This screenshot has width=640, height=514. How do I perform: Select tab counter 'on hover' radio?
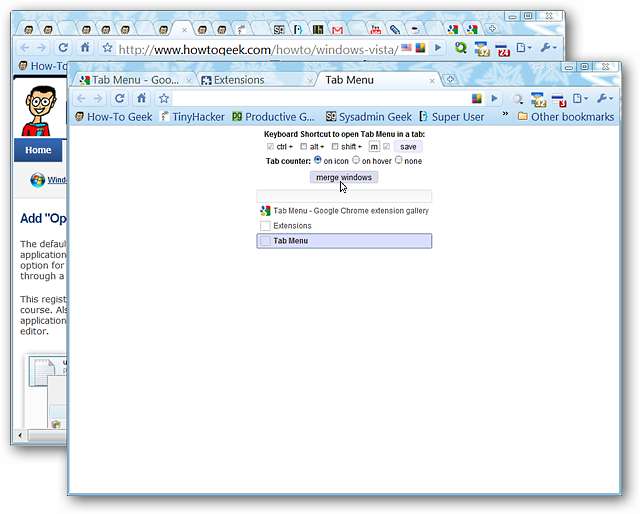pos(356,160)
